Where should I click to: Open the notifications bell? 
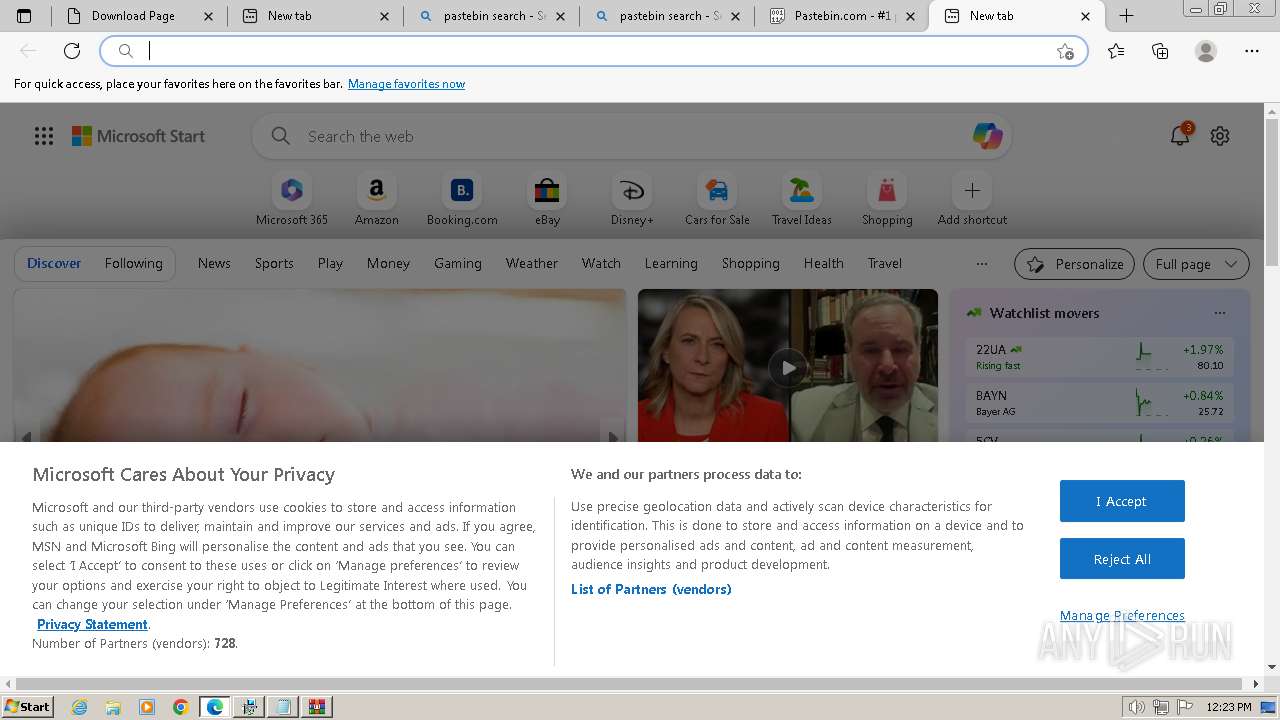[x=1180, y=136]
